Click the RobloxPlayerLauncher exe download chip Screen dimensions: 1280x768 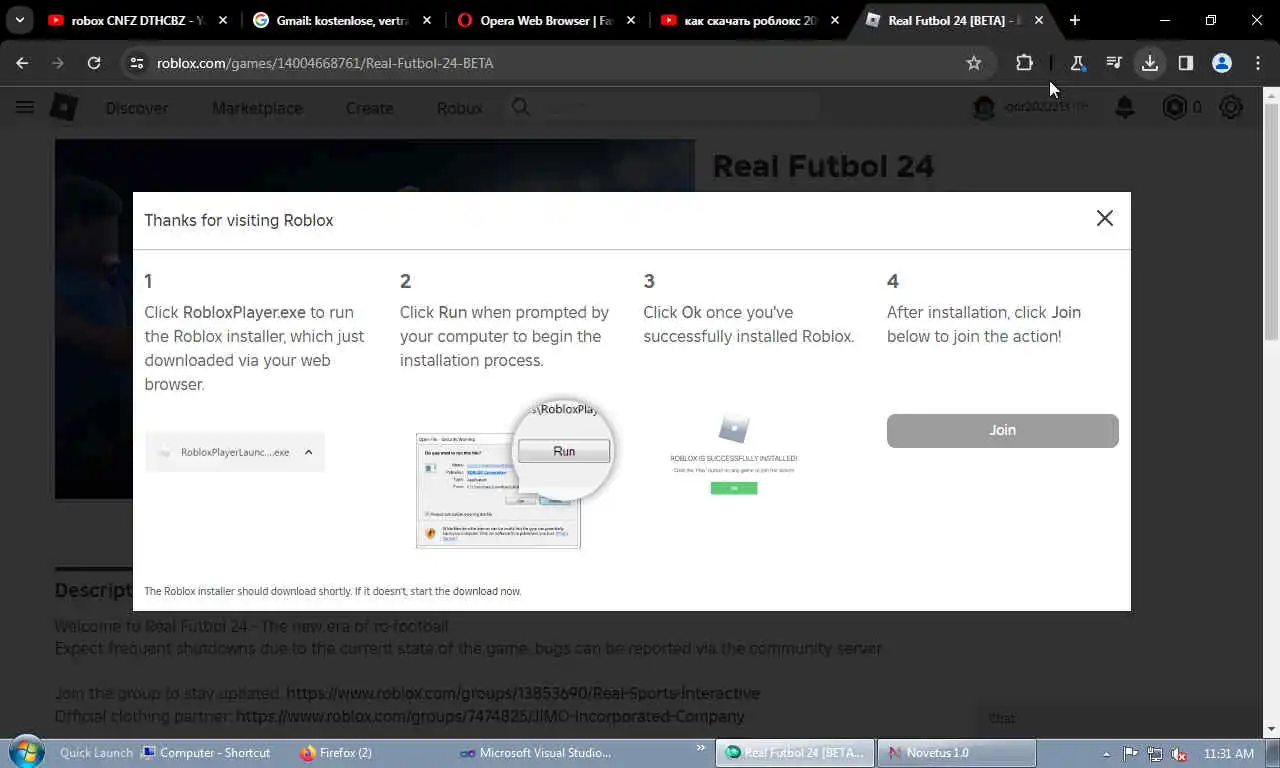pos(235,452)
